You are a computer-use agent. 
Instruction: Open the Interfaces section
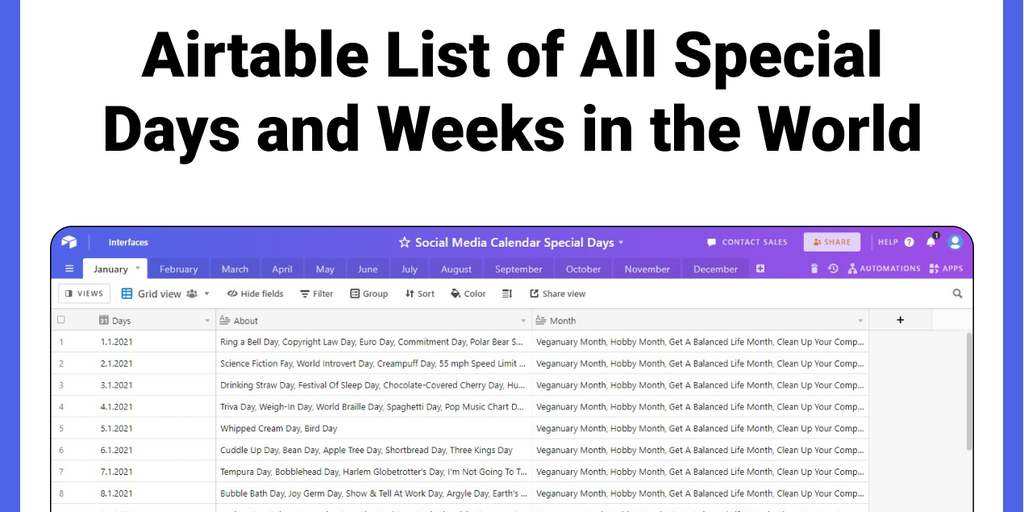click(x=128, y=242)
